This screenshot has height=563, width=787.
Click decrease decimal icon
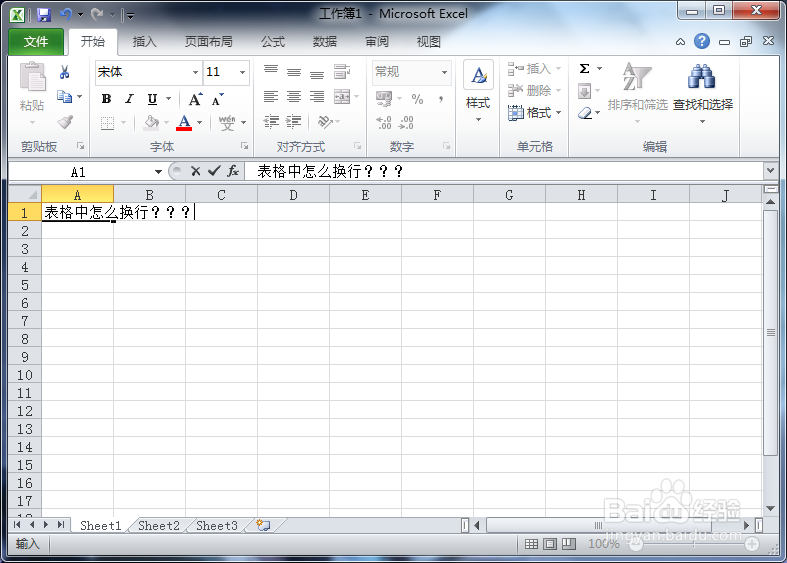[x=406, y=122]
